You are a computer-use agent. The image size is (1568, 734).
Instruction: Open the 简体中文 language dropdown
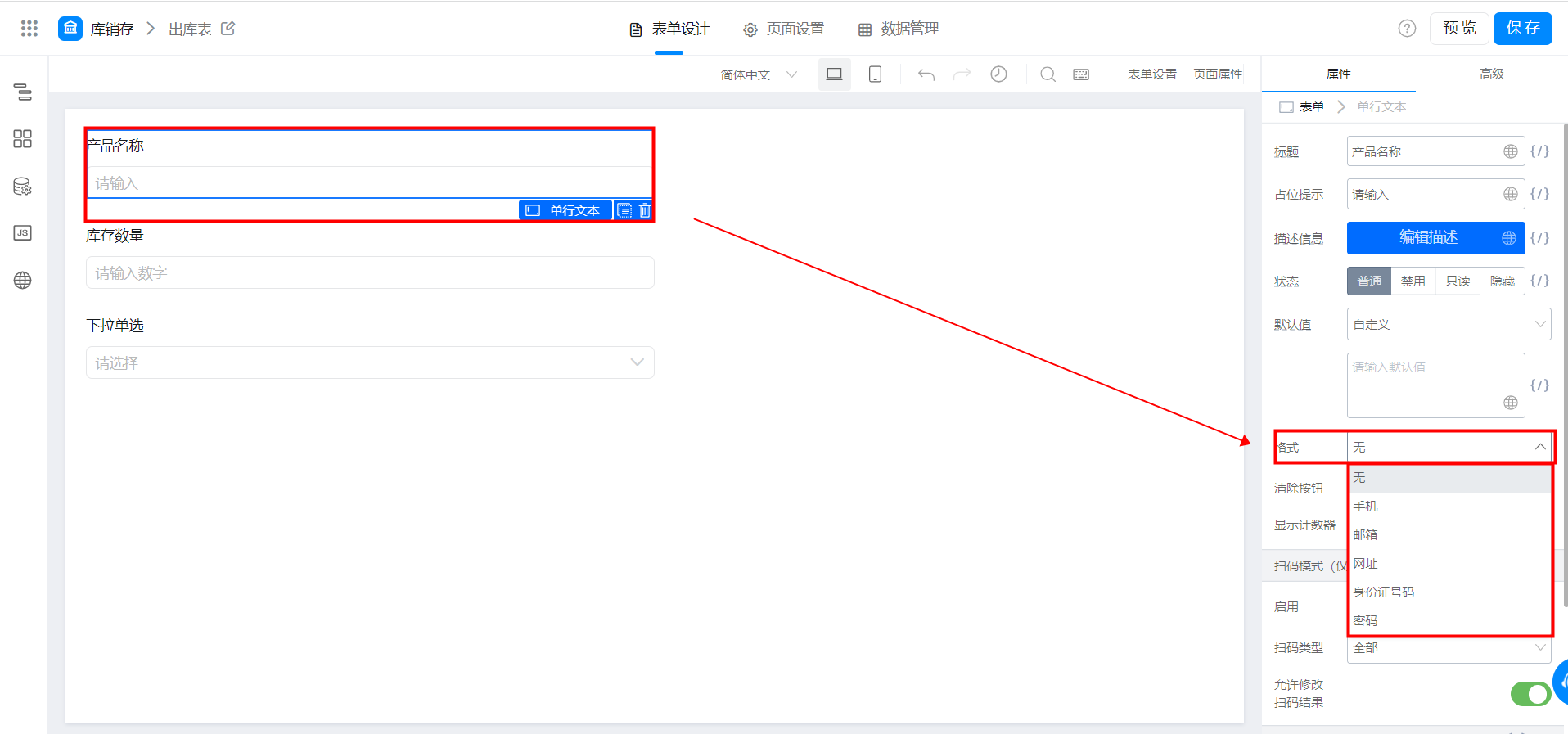point(758,74)
